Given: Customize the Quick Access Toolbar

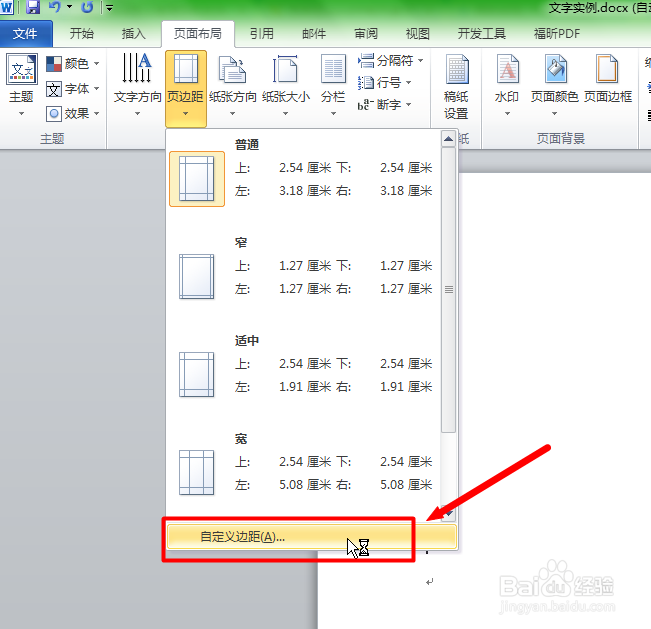Looking at the screenshot, I should click(x=110, y=7).
